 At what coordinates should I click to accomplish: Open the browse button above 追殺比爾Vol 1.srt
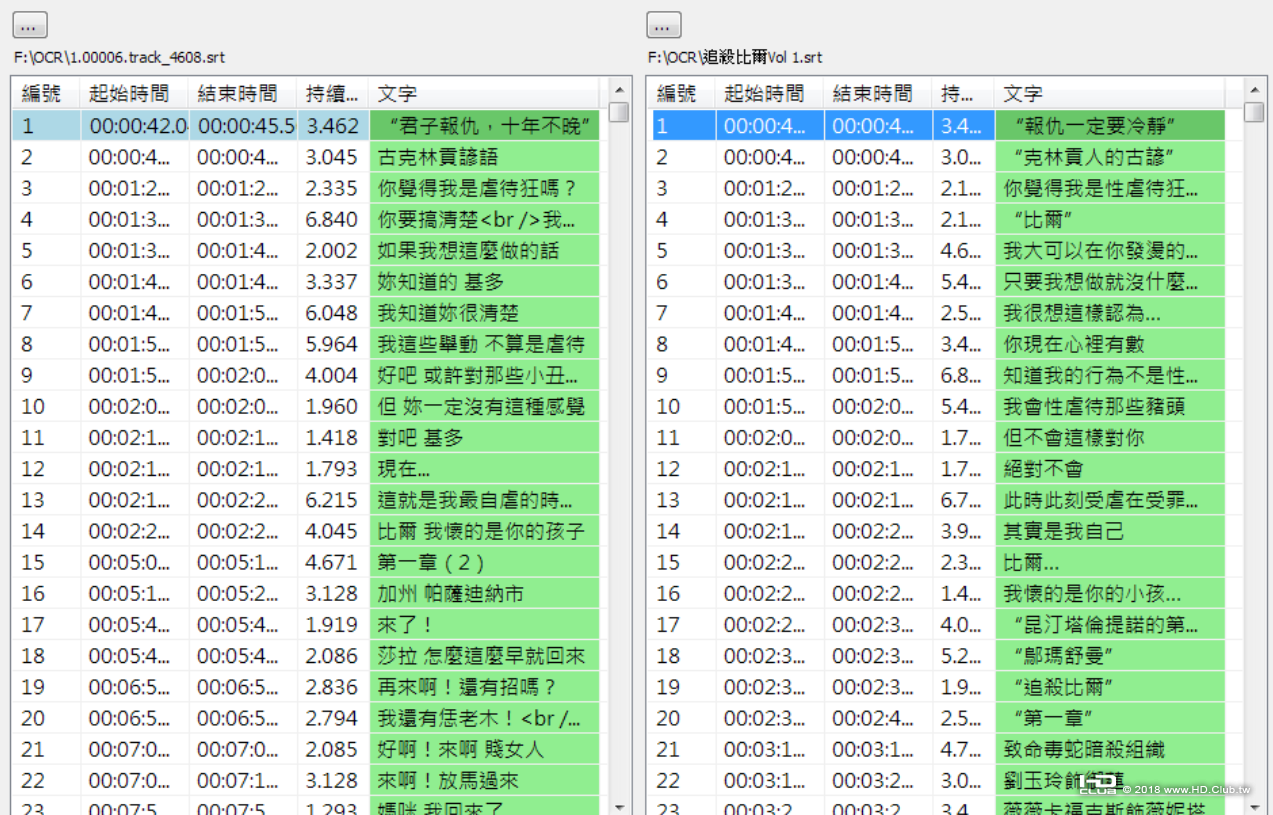coord(664,25)
